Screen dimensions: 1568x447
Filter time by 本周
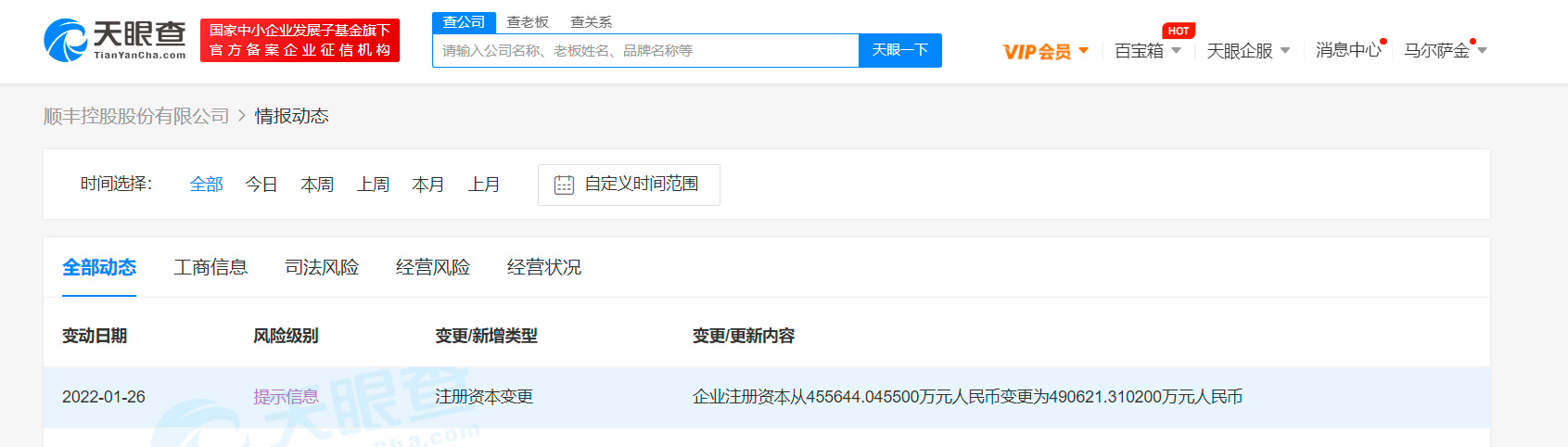[x=317, y=185]
